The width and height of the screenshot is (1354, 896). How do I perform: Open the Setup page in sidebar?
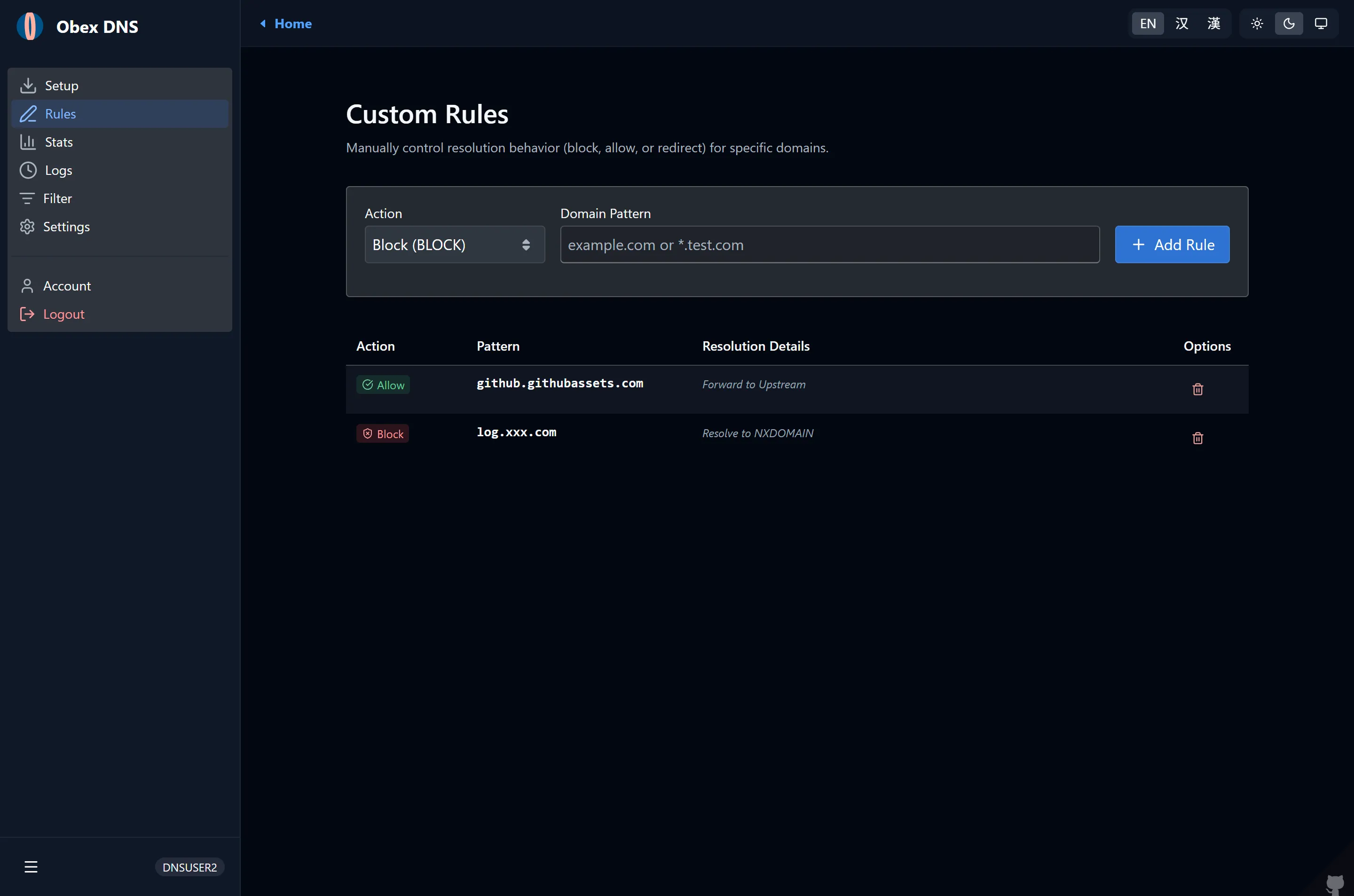[119, 86]
